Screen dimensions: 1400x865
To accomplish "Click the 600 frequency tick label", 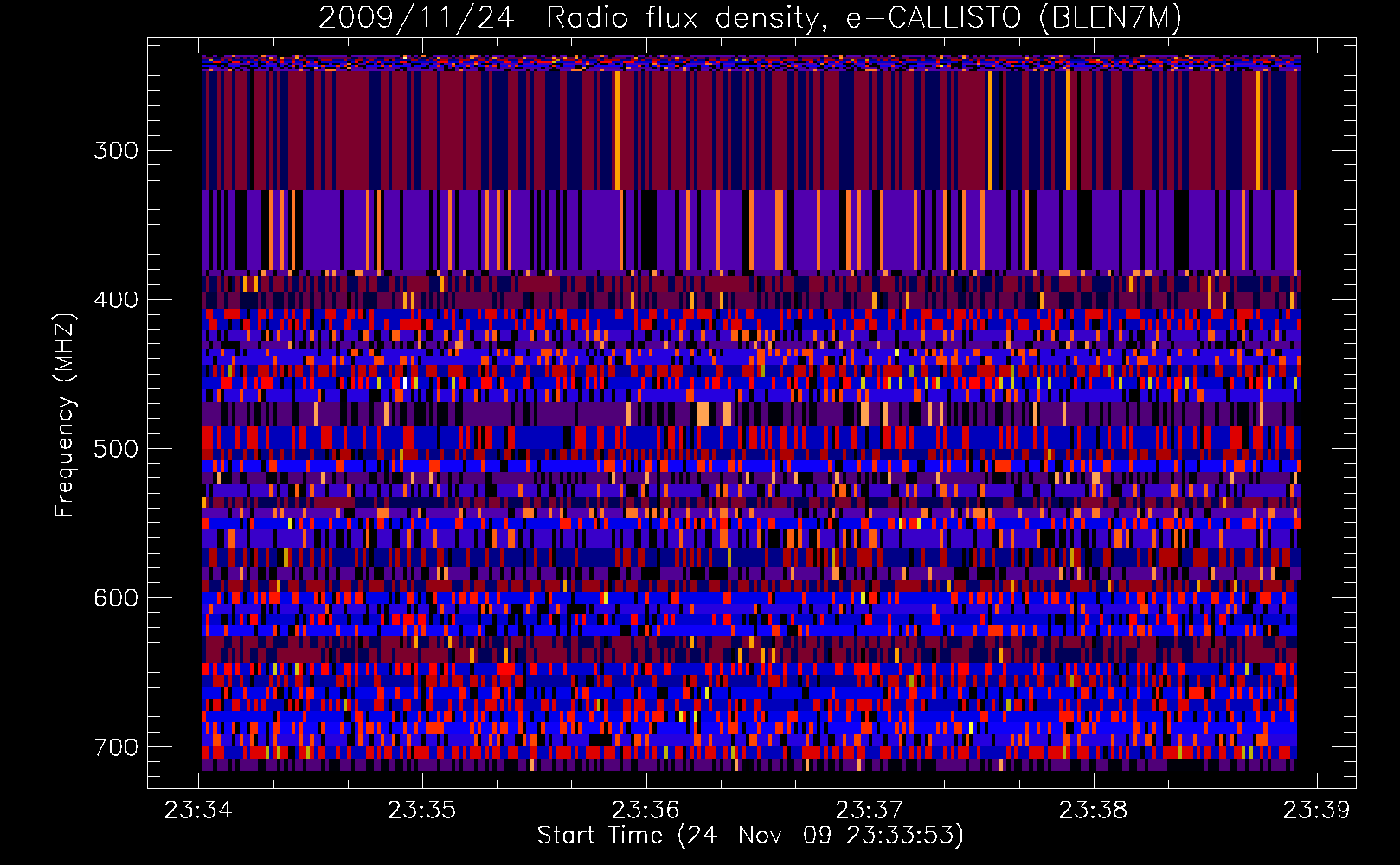I will click(115, 598).
